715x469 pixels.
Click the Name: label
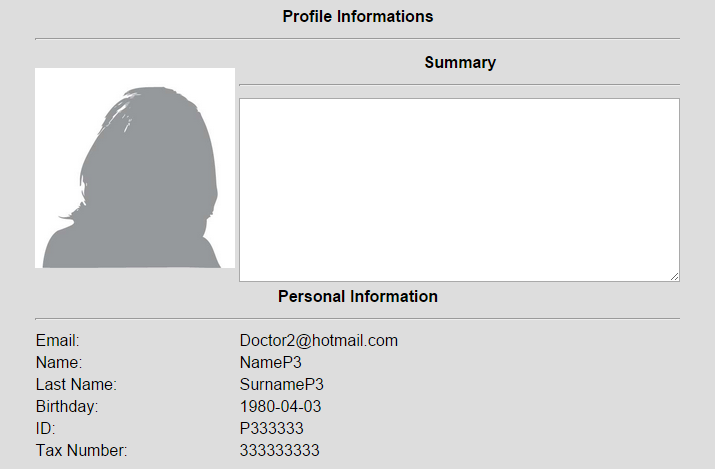point(59,362)
